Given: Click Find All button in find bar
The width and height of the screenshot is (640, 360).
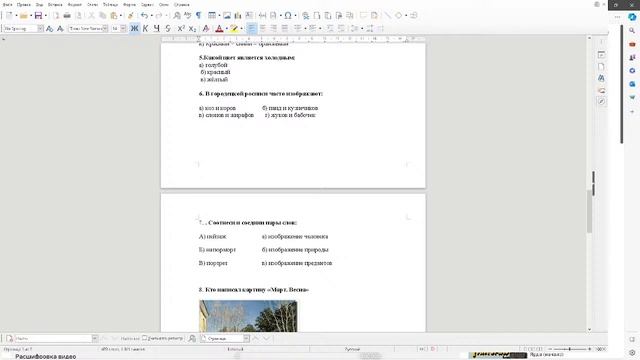Looking at the screenshot, I should tap(130, 338).
